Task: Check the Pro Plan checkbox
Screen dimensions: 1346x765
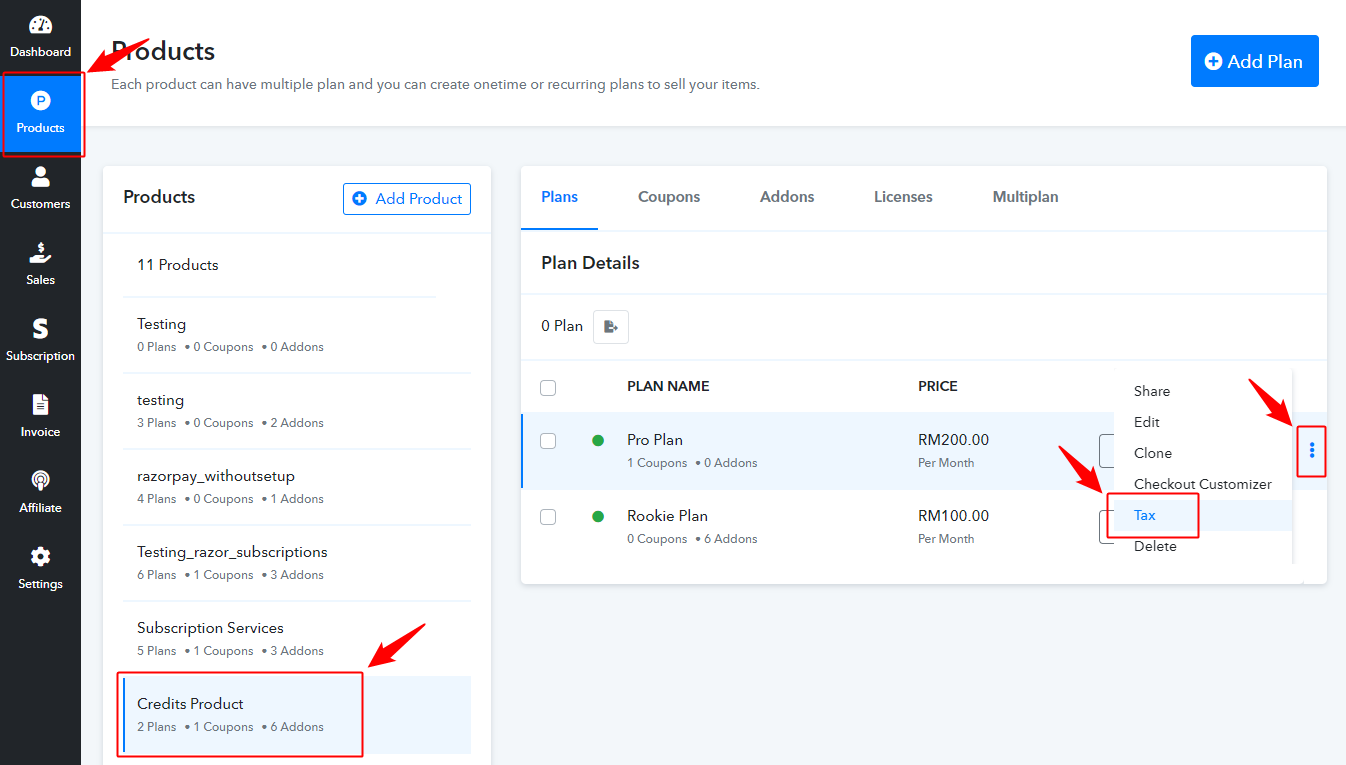Action: 548,441
